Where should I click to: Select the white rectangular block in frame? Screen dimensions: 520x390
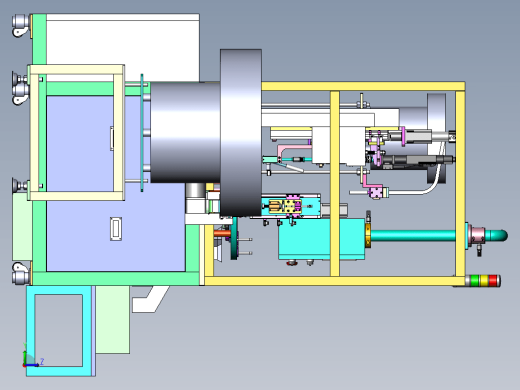tap(339, 146)
